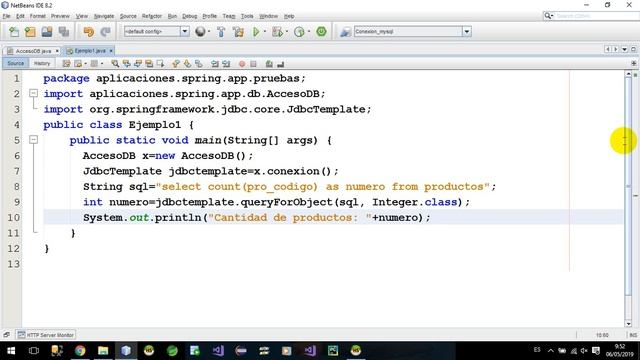This screenshot has height=360, width=640.
Task: Open the Conexion_mysql connection dropdown
Action: (467, 31)
